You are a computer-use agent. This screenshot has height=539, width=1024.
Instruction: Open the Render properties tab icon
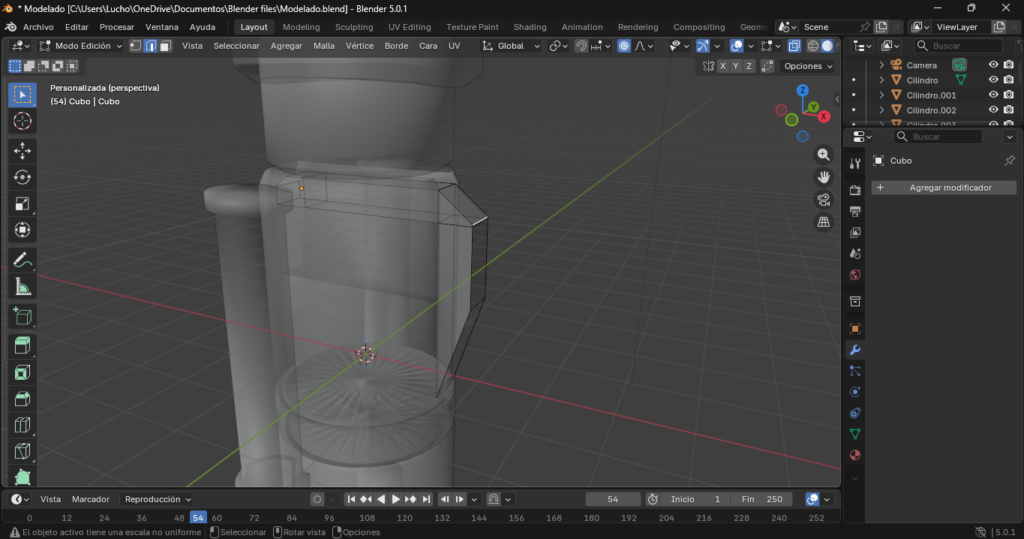855,190
